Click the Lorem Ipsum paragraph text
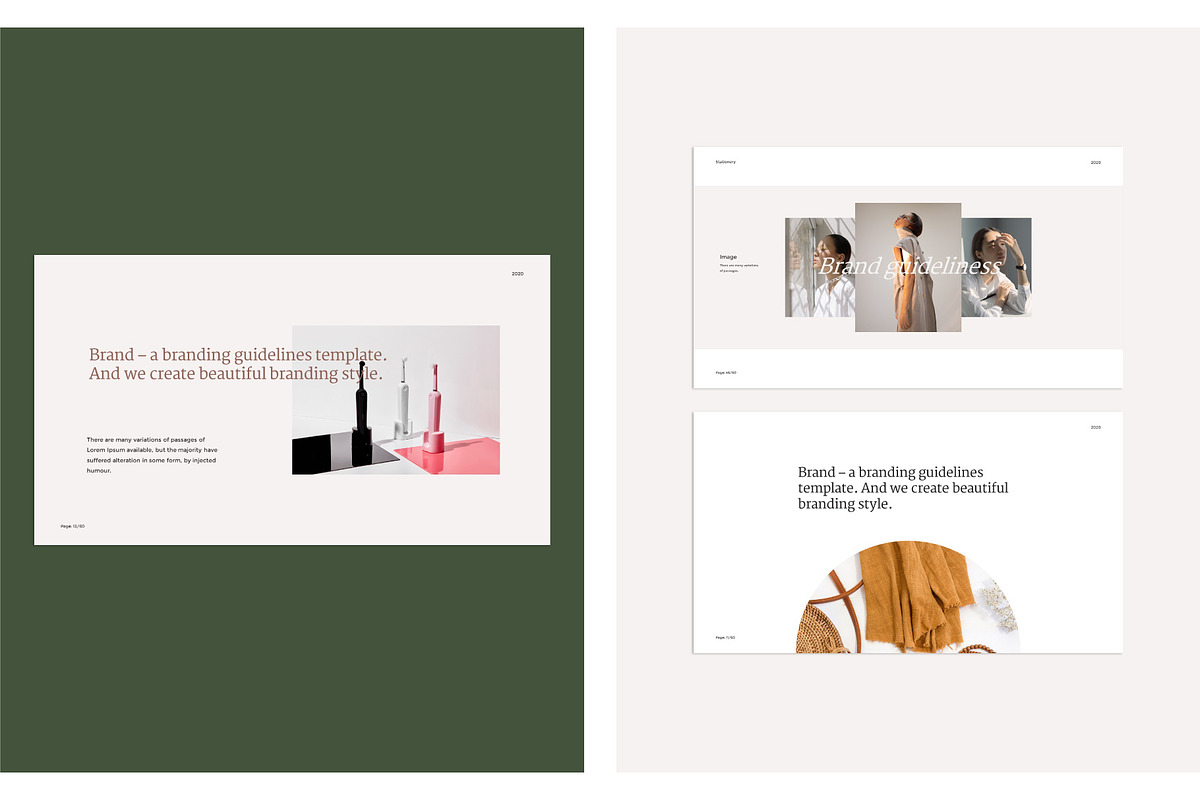1200x800 pixels. [x=152, y=454]
